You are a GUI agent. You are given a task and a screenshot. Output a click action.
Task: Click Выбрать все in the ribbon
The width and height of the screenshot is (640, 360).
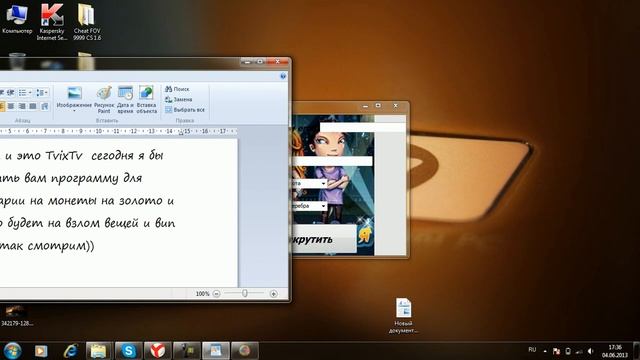[x=185, y=110]
